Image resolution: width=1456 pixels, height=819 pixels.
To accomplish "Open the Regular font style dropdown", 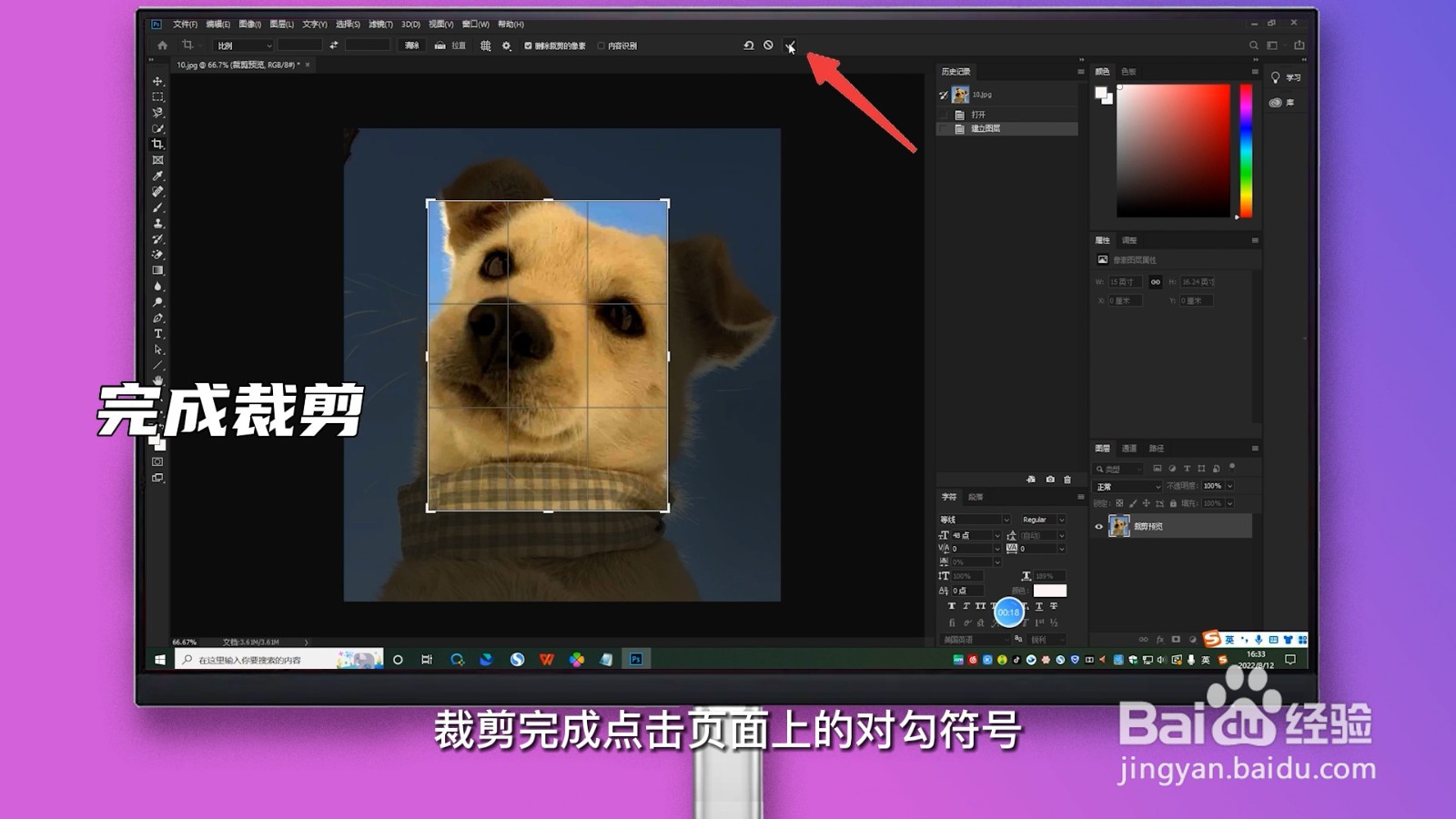I will 1042,520.
